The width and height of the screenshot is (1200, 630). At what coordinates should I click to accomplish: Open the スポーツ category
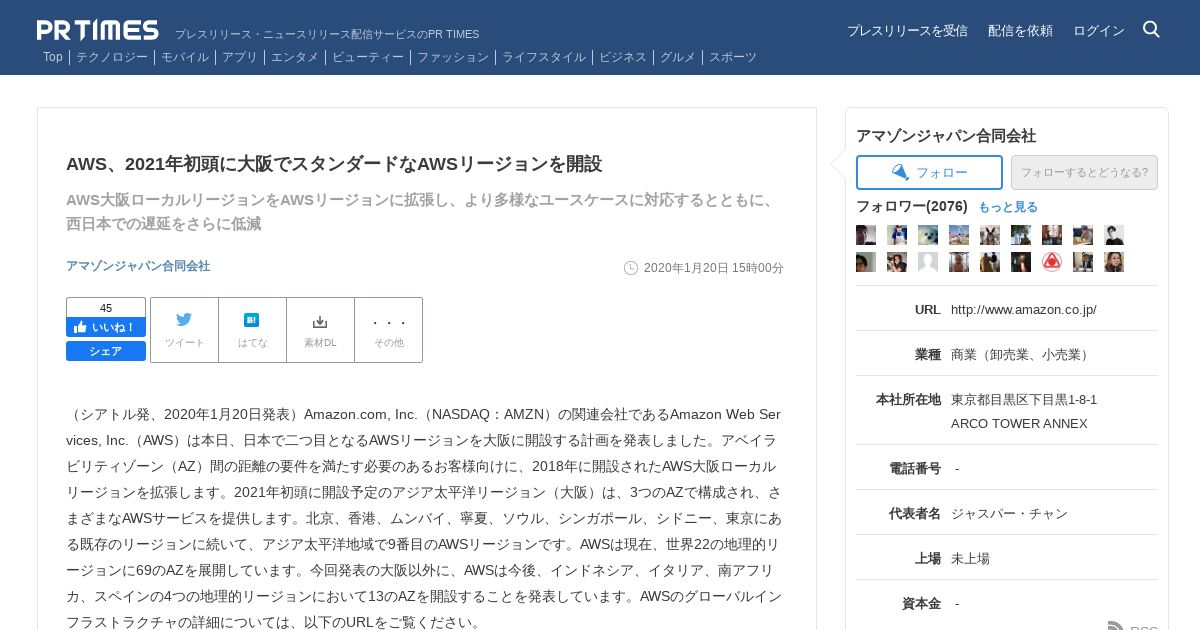pos(733,57)
